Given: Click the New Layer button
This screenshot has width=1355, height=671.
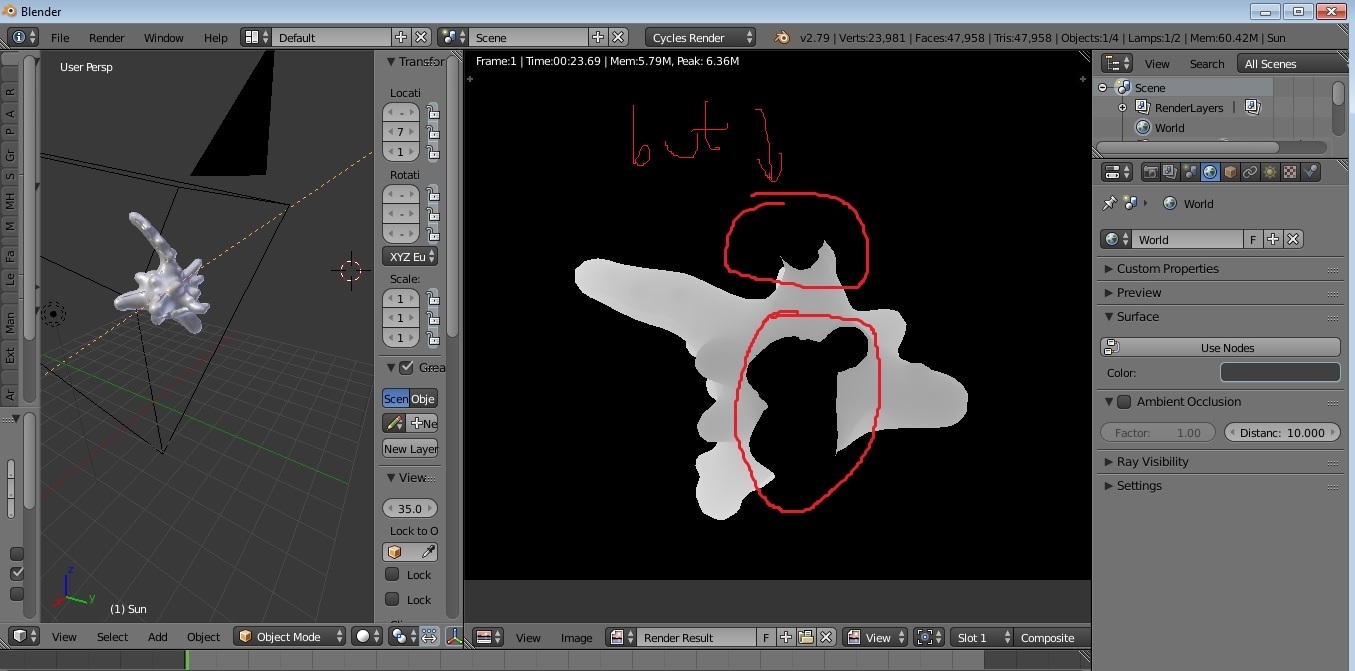Looking at the screenshot, I should tap(410, 449).
